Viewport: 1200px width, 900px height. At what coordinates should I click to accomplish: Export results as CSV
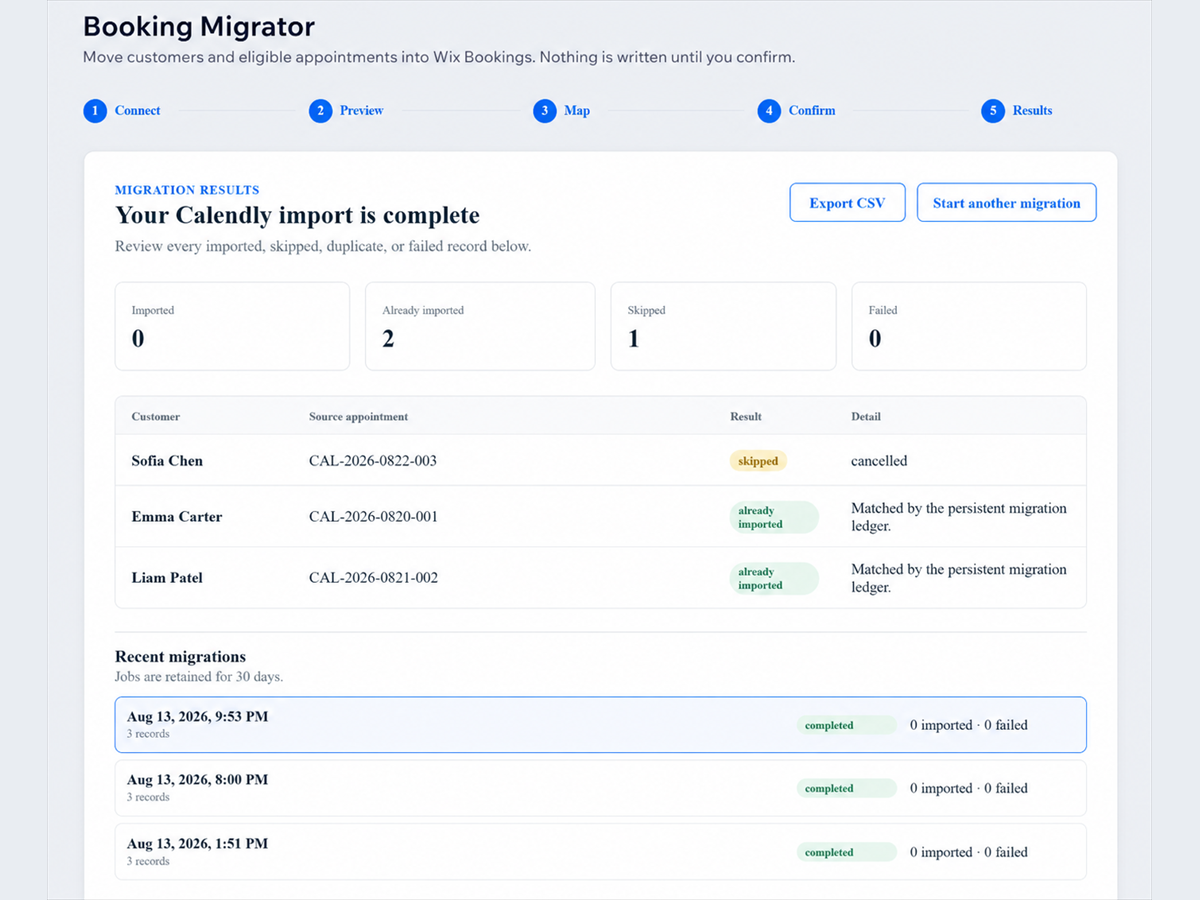847,203
